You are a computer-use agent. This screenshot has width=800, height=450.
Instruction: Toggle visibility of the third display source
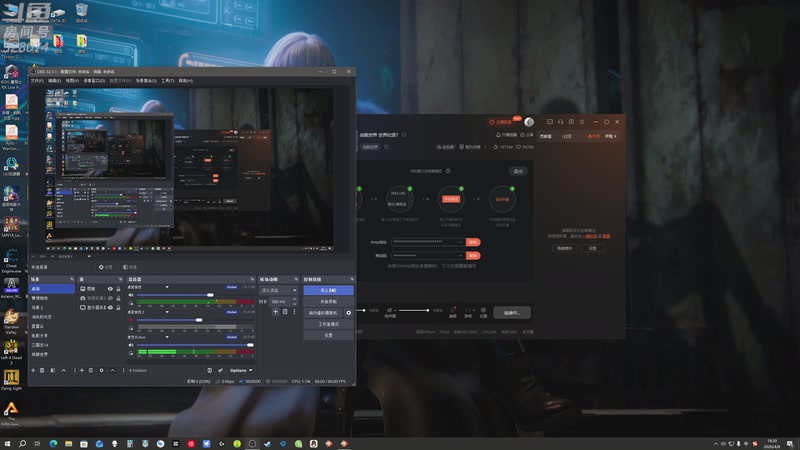tap(110, 308)
